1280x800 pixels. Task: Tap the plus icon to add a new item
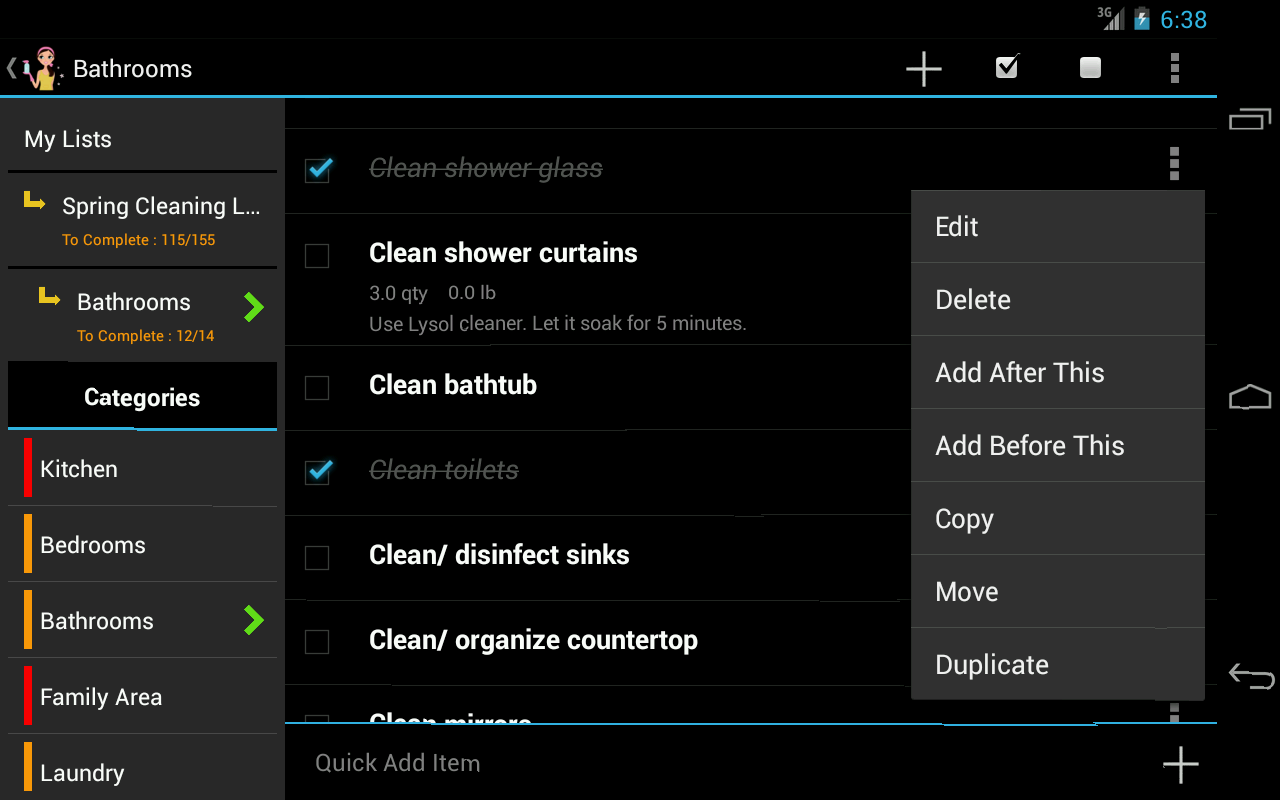[x=923, y=68]
